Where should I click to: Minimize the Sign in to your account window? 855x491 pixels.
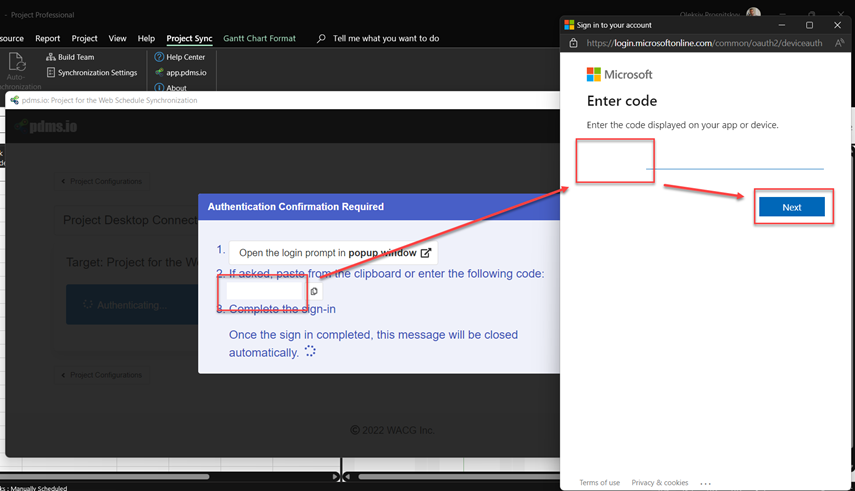coord(782,25)
